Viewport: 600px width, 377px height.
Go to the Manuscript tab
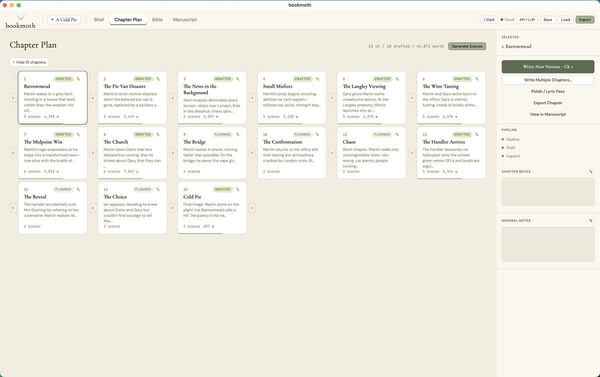(185, 20)
